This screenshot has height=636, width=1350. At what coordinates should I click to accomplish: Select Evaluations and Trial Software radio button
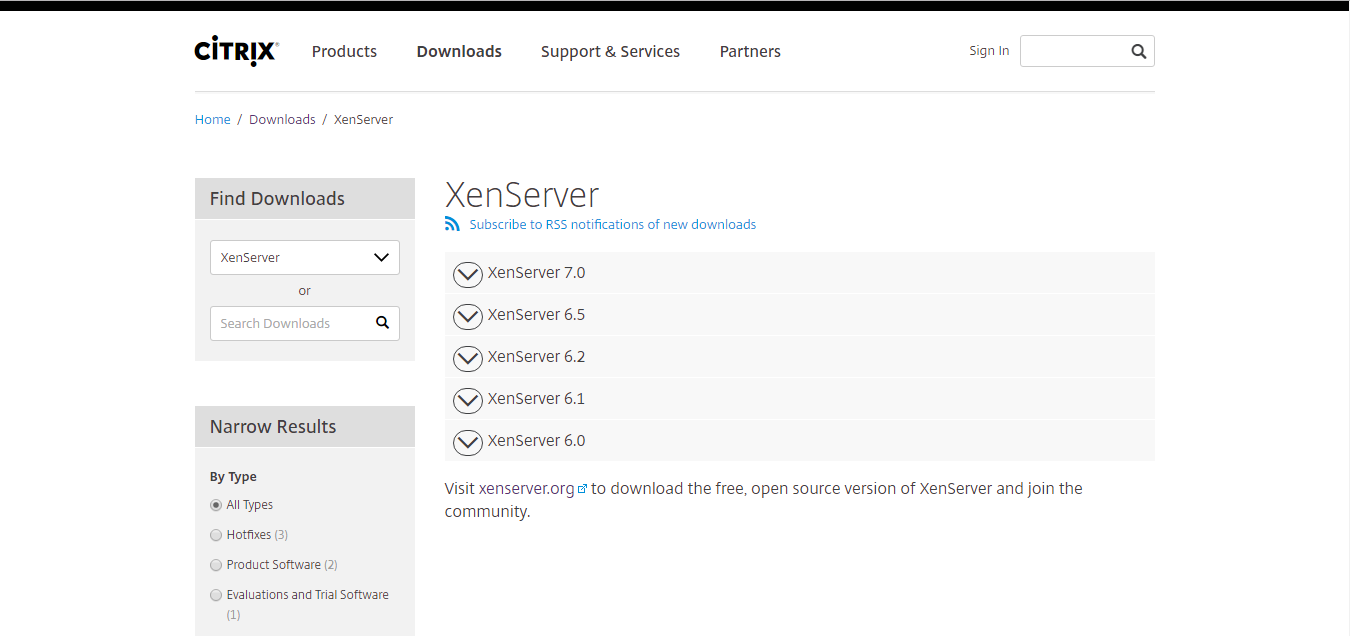216,596
